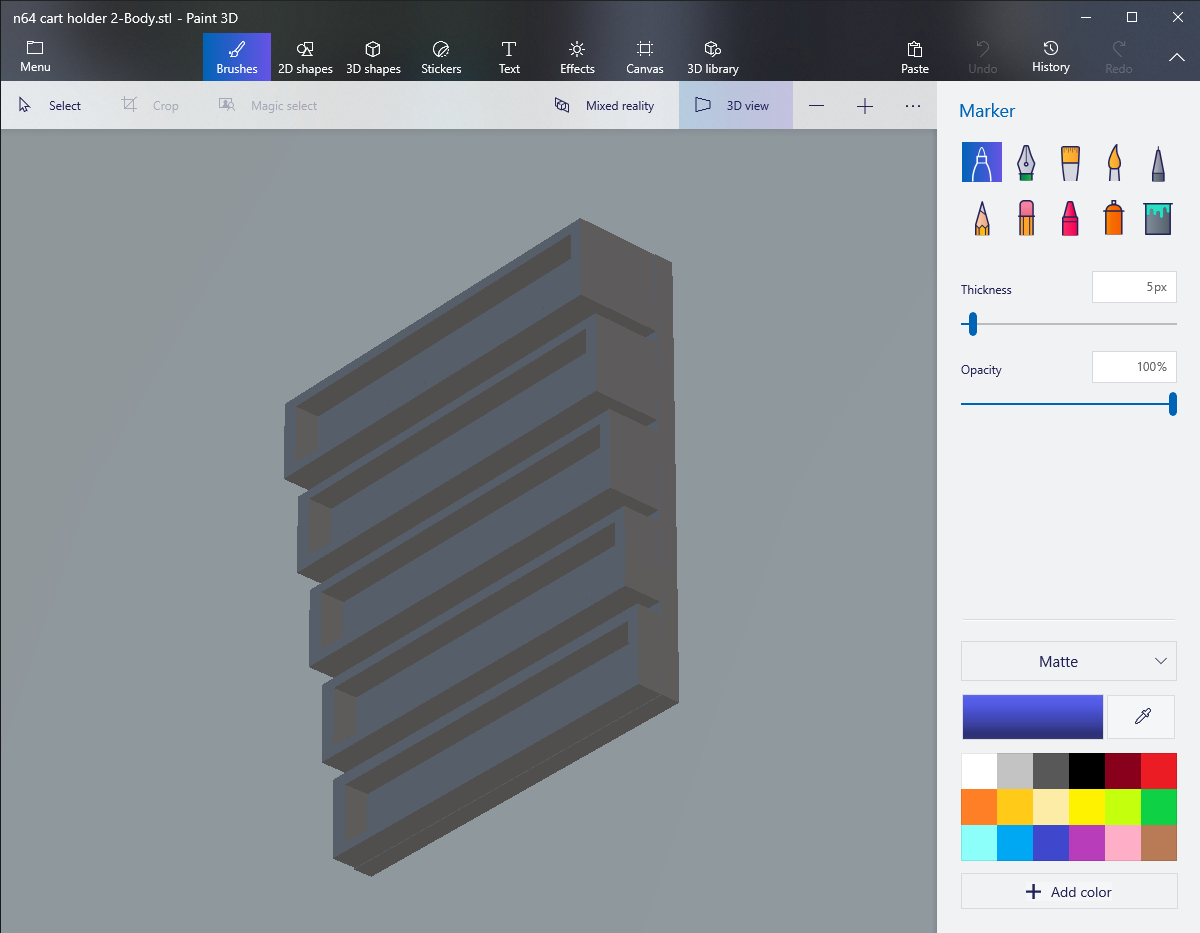Collapse the ribbon with the chevron
The image size is (1200, 933).
point(1176,57)
